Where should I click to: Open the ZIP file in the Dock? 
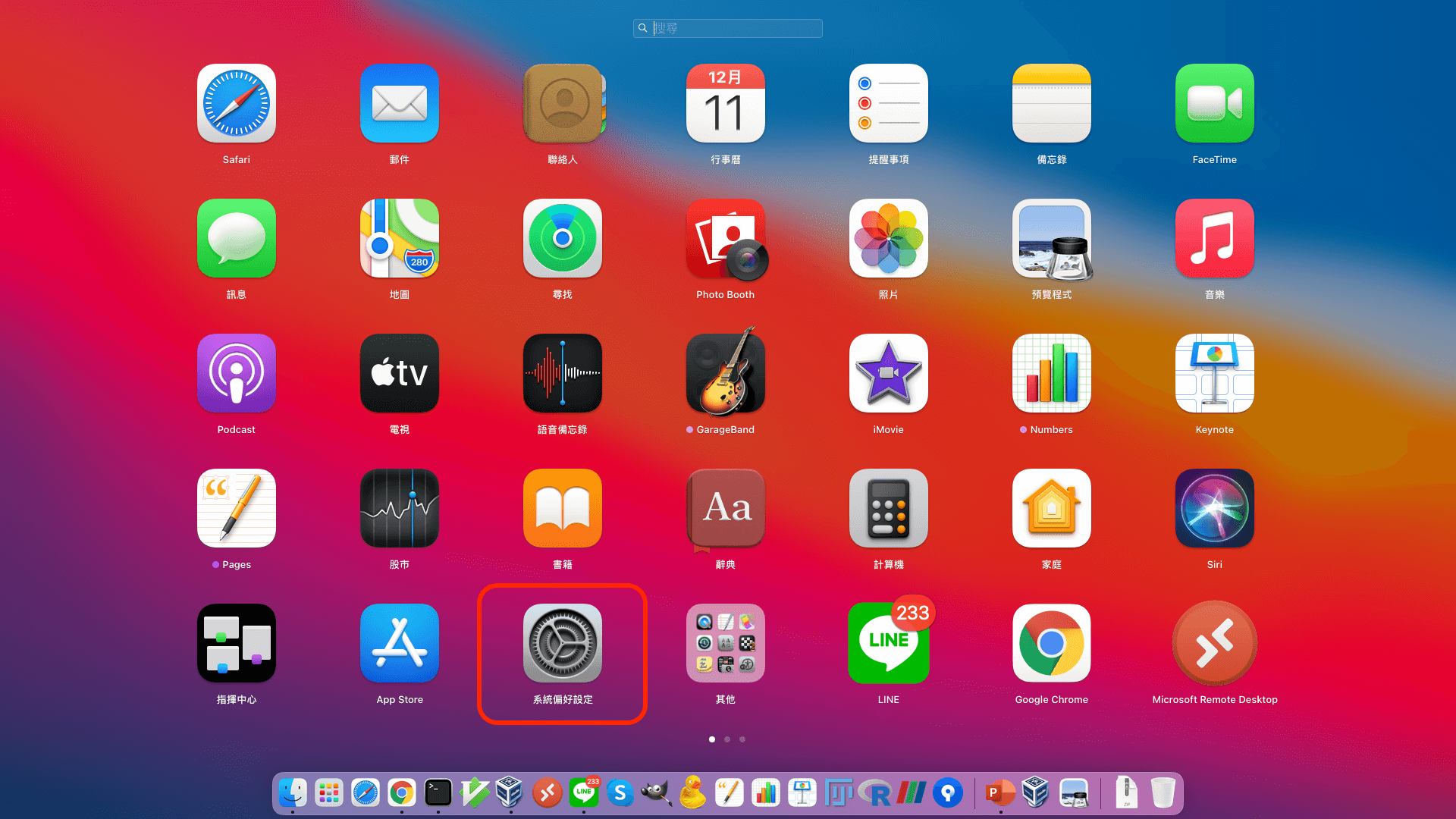tap(1126, 793)
